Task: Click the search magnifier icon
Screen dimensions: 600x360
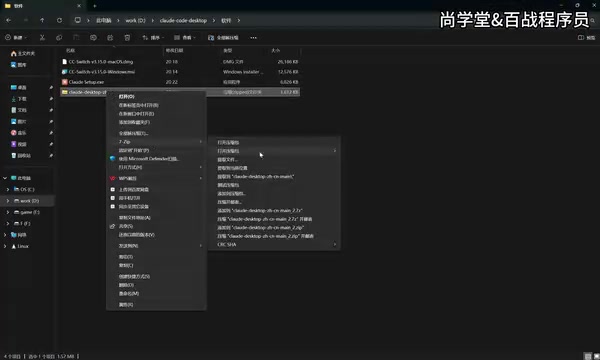Action: [x=592, y=21]
